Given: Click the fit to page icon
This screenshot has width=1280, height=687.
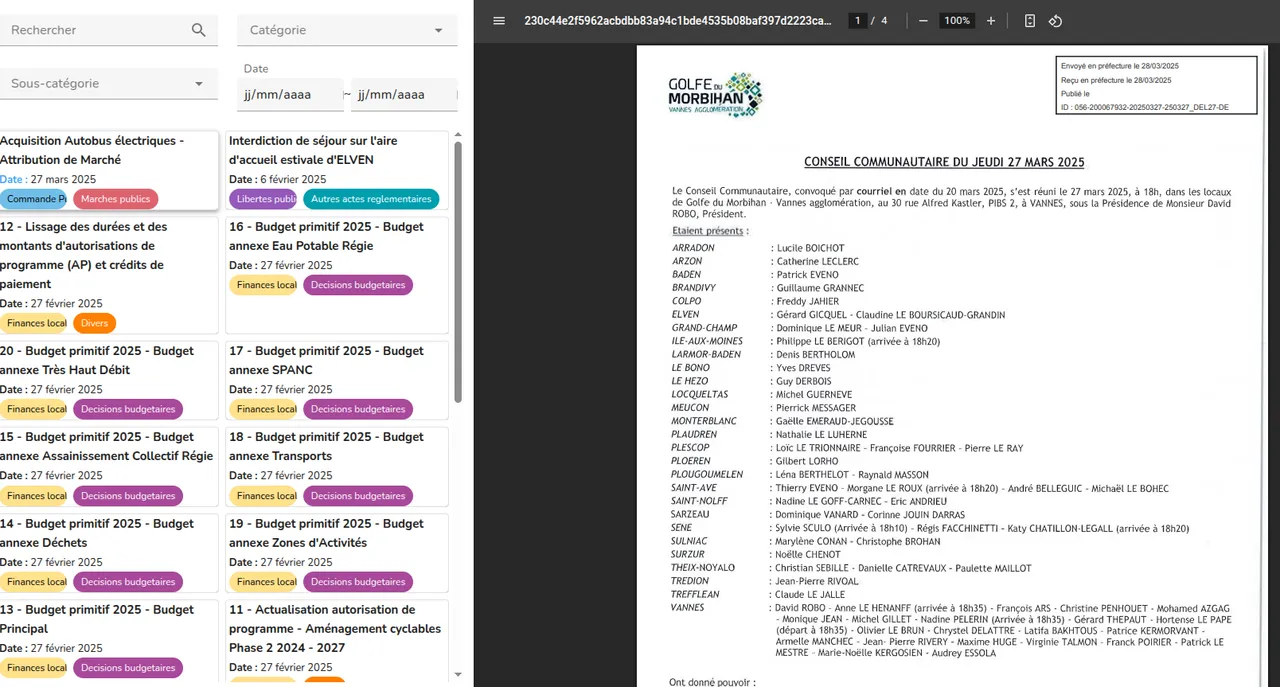Looking at the screenshot, I should 1030,20.
